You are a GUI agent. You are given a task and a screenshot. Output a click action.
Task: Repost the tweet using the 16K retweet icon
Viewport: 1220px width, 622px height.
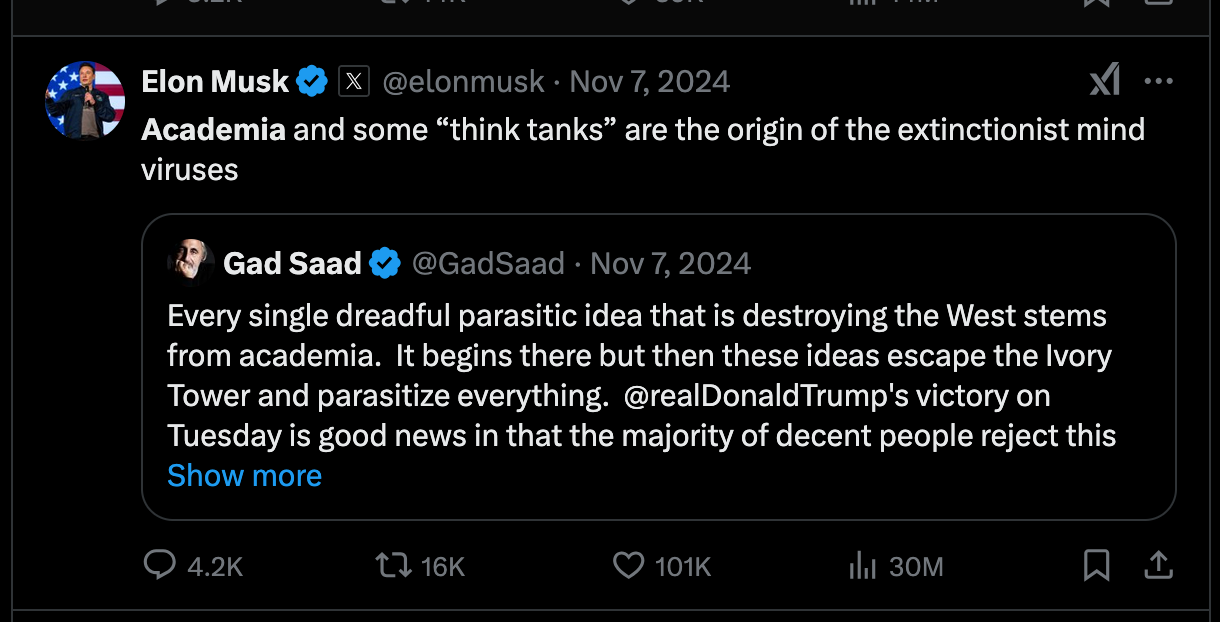click(x=393, y=566)
